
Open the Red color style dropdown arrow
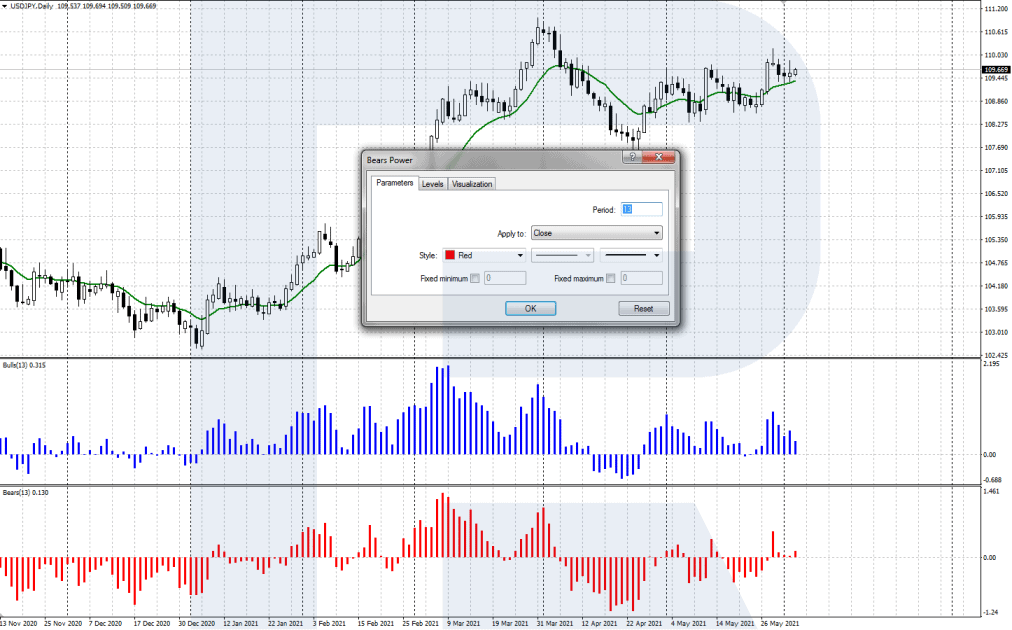pos(520,255)
